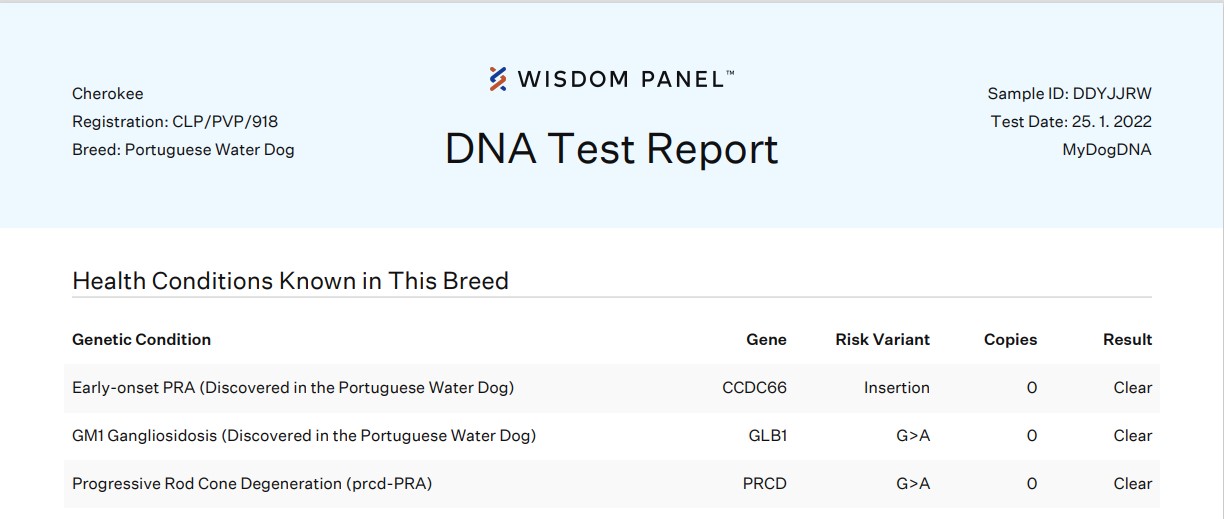Select the GM1 Gangliosidosis condition row
The width and height of the screenshot is (1224, 519).
point(304,436)
